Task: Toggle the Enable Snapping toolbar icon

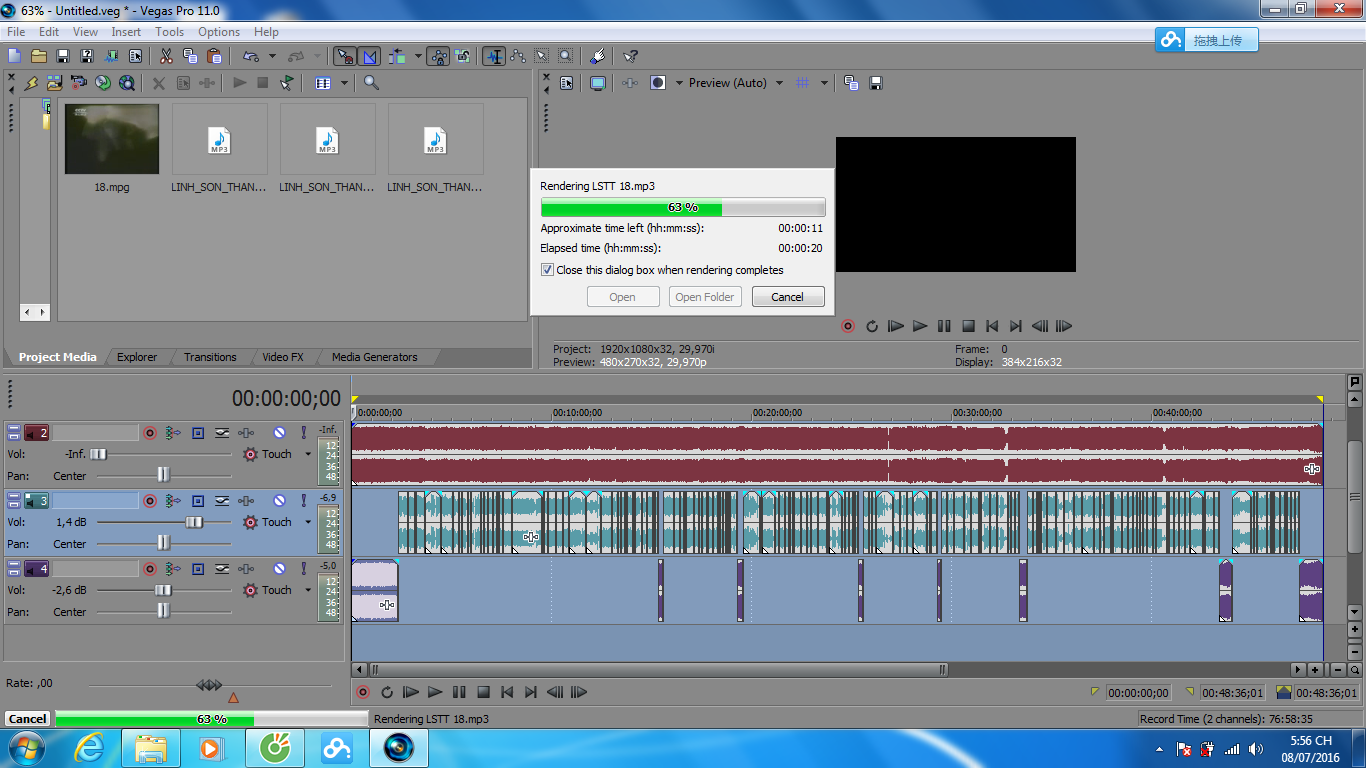Action: click(344, 56)
